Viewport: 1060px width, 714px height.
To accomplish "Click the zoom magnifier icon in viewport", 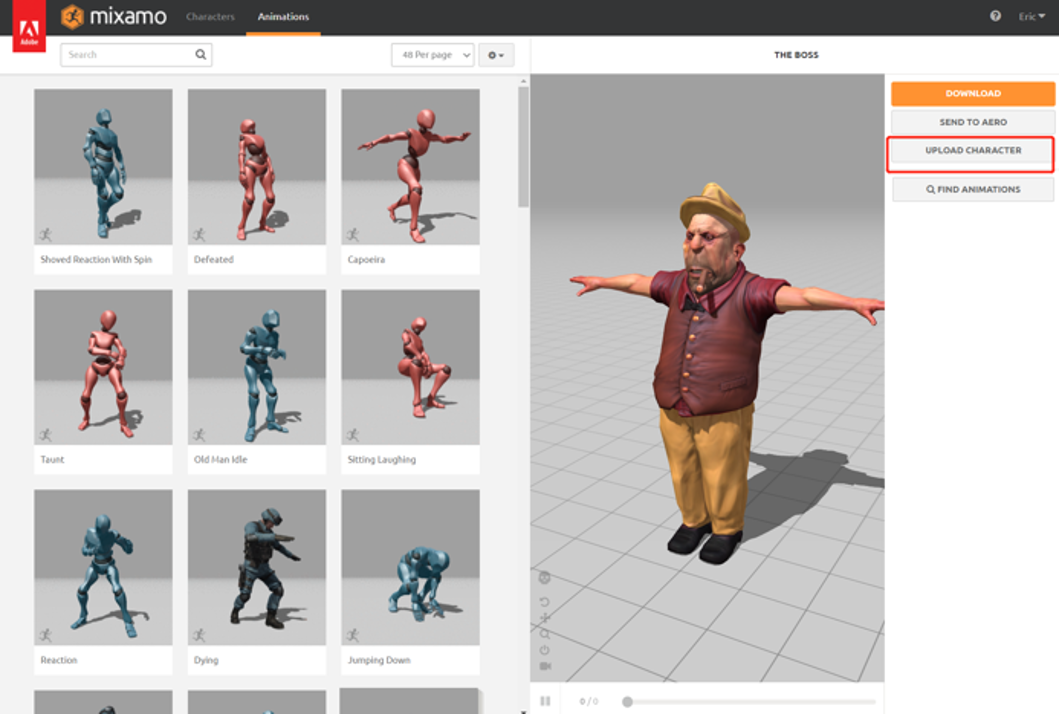I will coord(544,634).
